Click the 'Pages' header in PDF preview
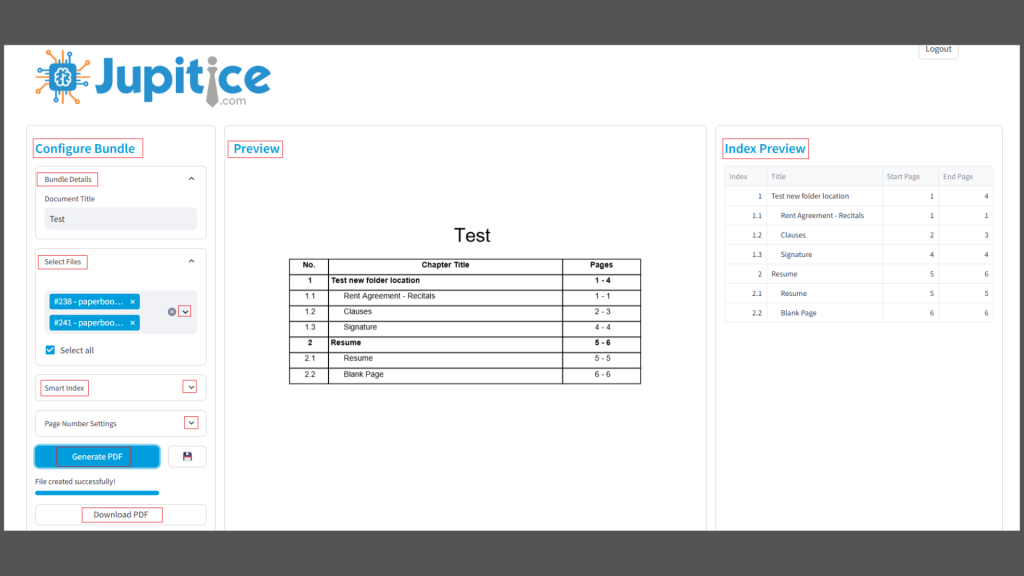1024x576 pixels. [x=601, y=264]
